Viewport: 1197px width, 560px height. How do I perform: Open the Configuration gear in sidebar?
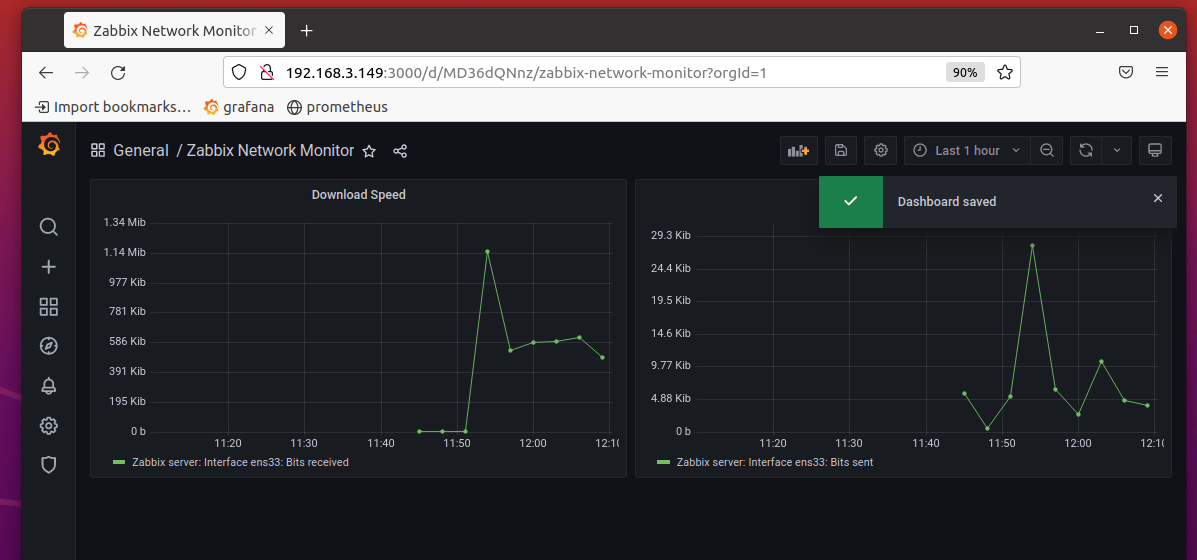49,426
